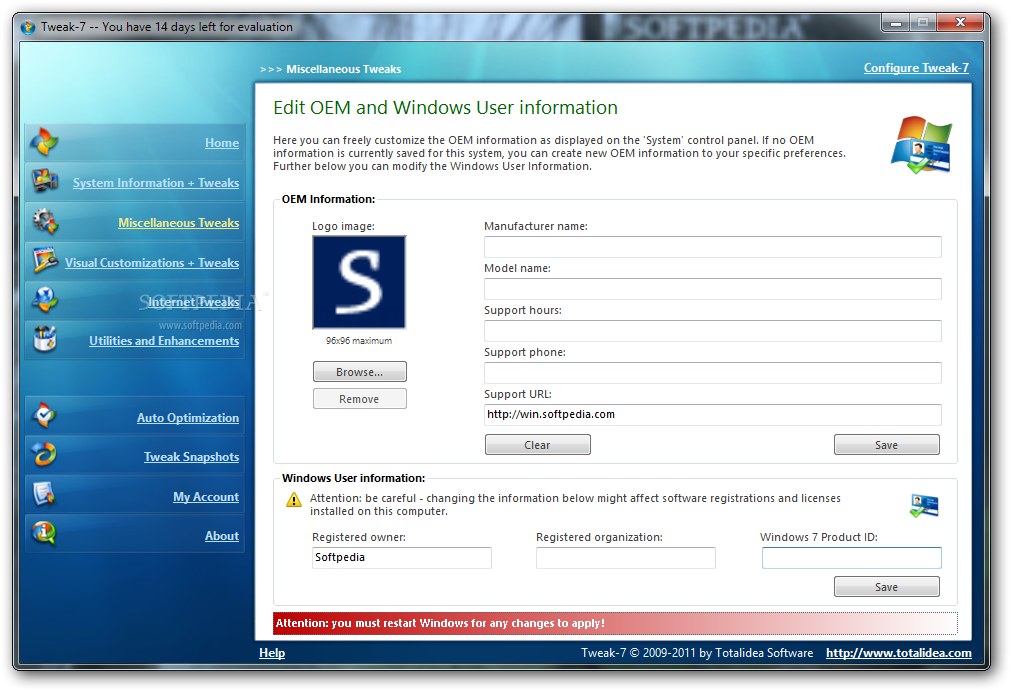Click the Miscellaneous Tweaks gear icon
This screenshot has height=691, width=1011.
[x=44, y=221]
